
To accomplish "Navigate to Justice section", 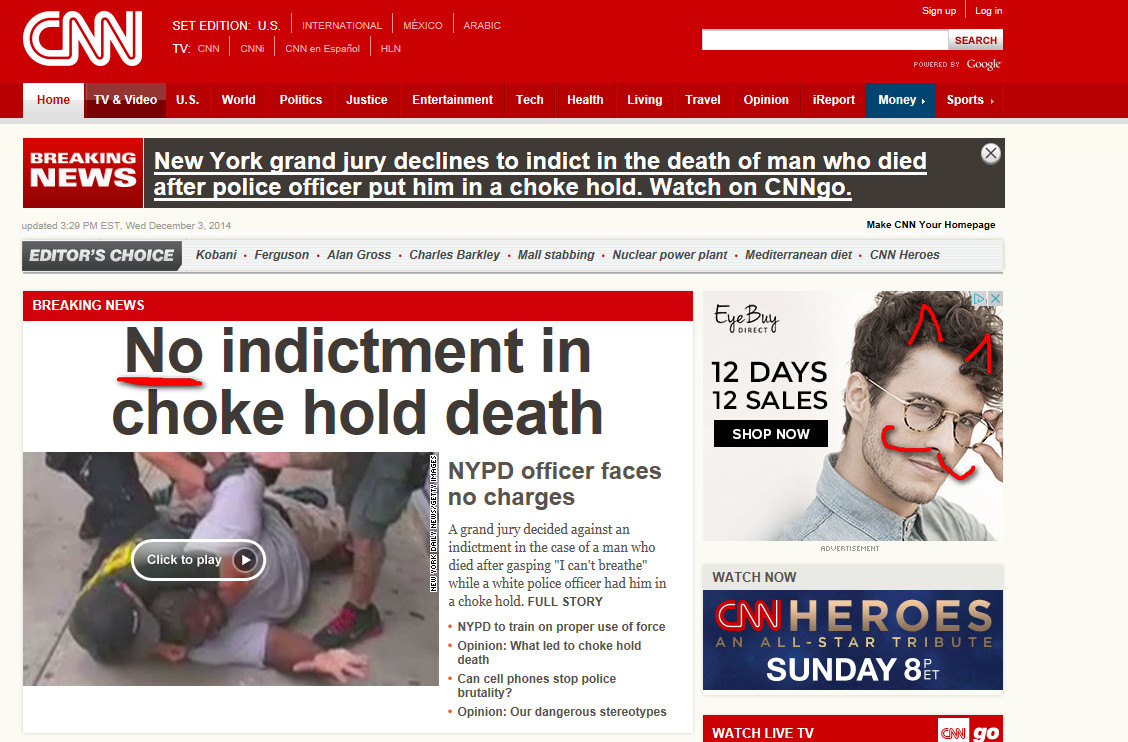I will [367, 100].
